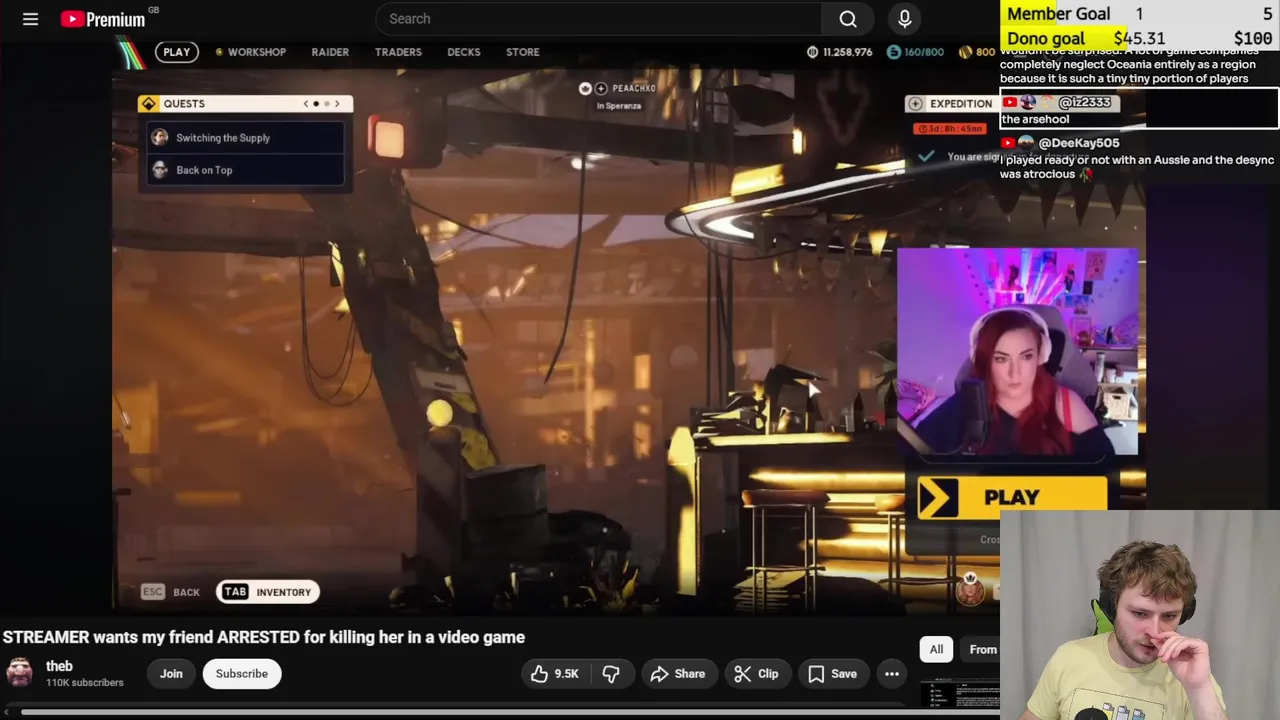The image size is (1280, 720).
Task: Click the Join membership button
Action: coord(171,674)
